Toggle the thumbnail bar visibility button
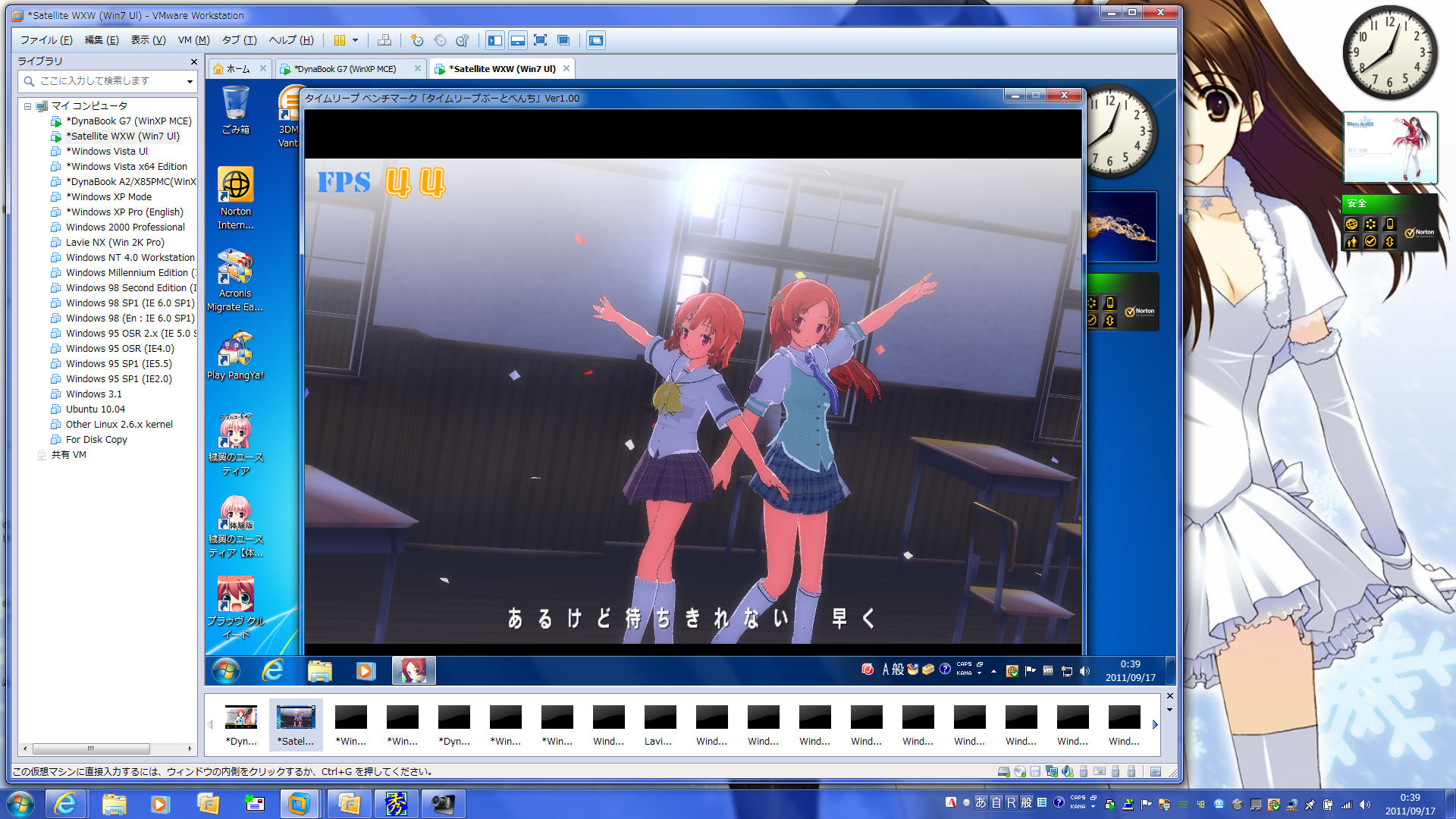This screenshot has width=1456, height=819. point(518,40)
